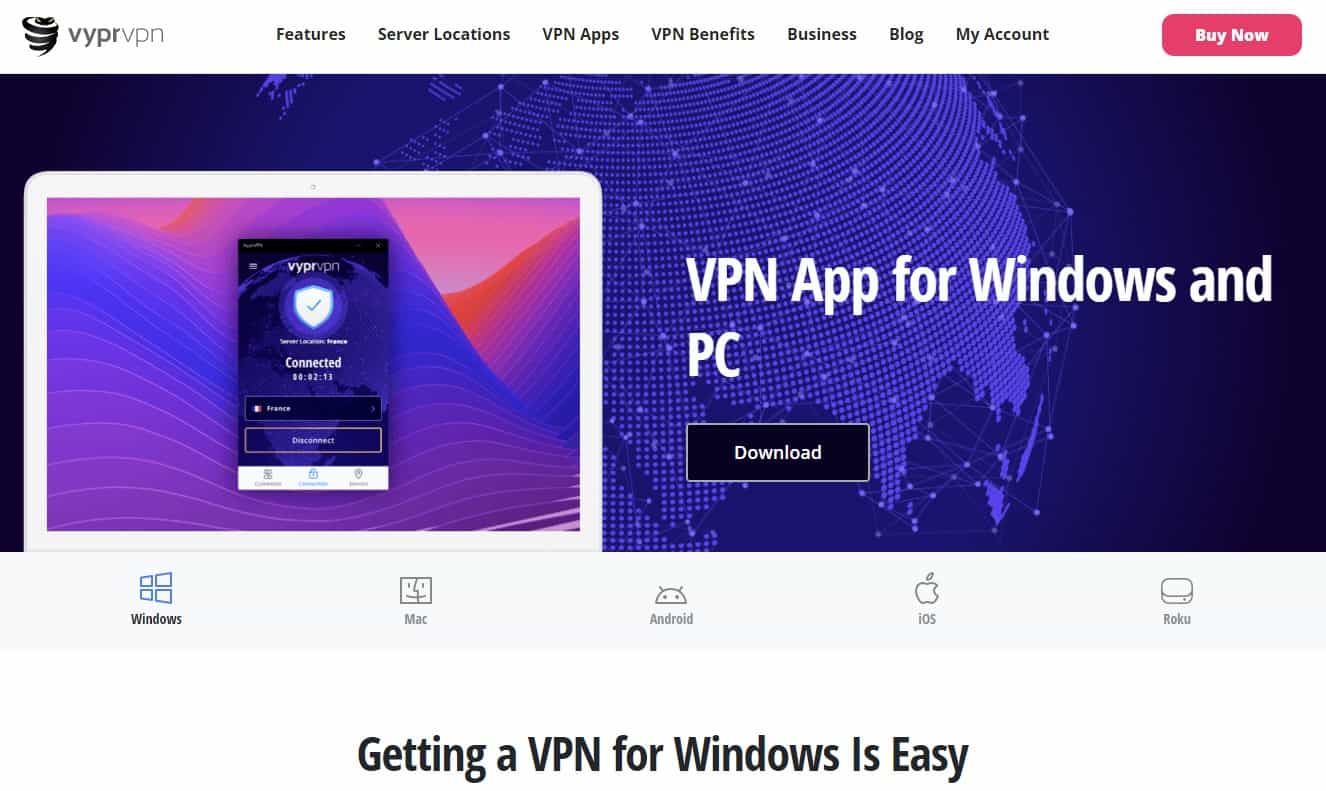1326x791 pixels.
Task: Open VPN Benefits from the navigation bar
Action: pos(703,34)
